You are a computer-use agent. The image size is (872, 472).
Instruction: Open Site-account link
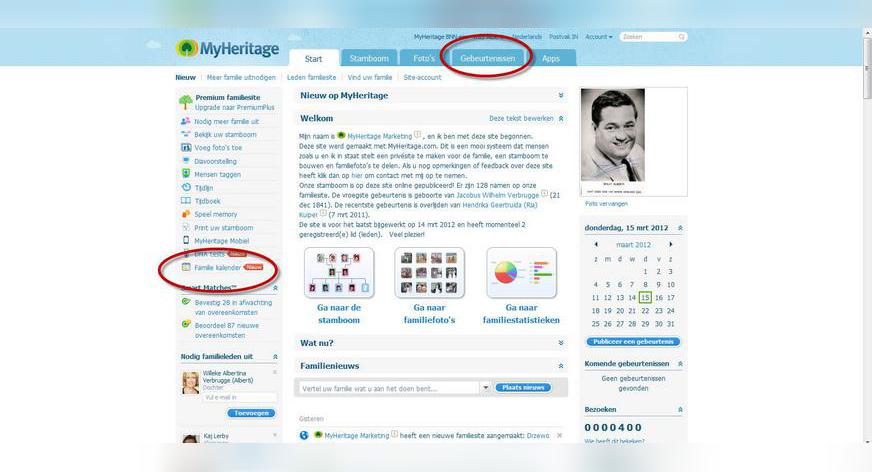422,77
